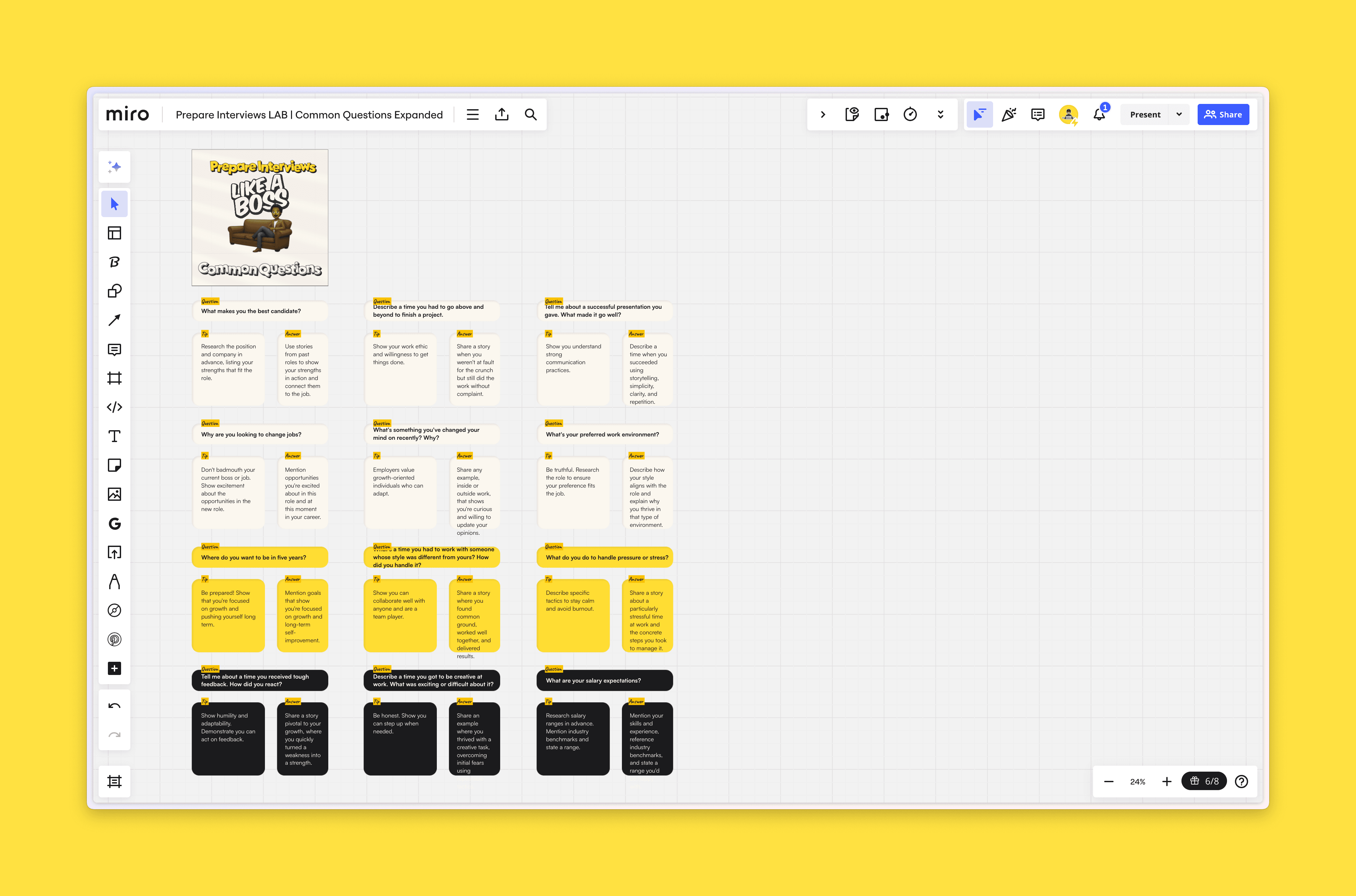Open the Miro AI sparkle tool

tap(114, 167)
